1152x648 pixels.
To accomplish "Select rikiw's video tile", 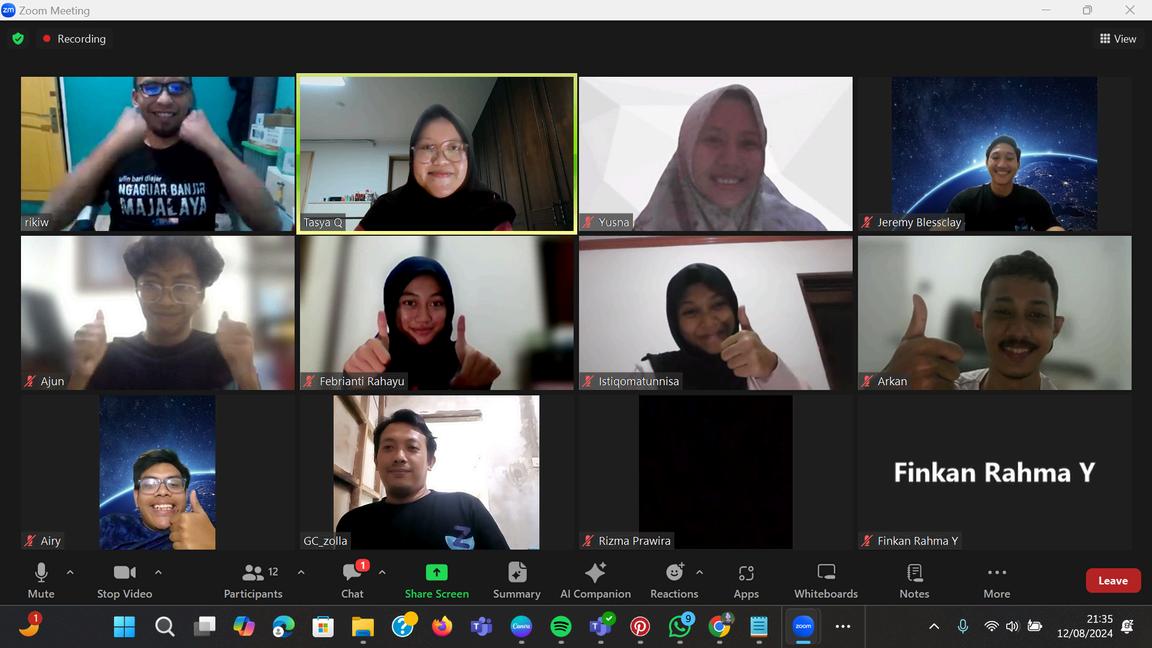I will pyautogui.click(x=157, y=154).
